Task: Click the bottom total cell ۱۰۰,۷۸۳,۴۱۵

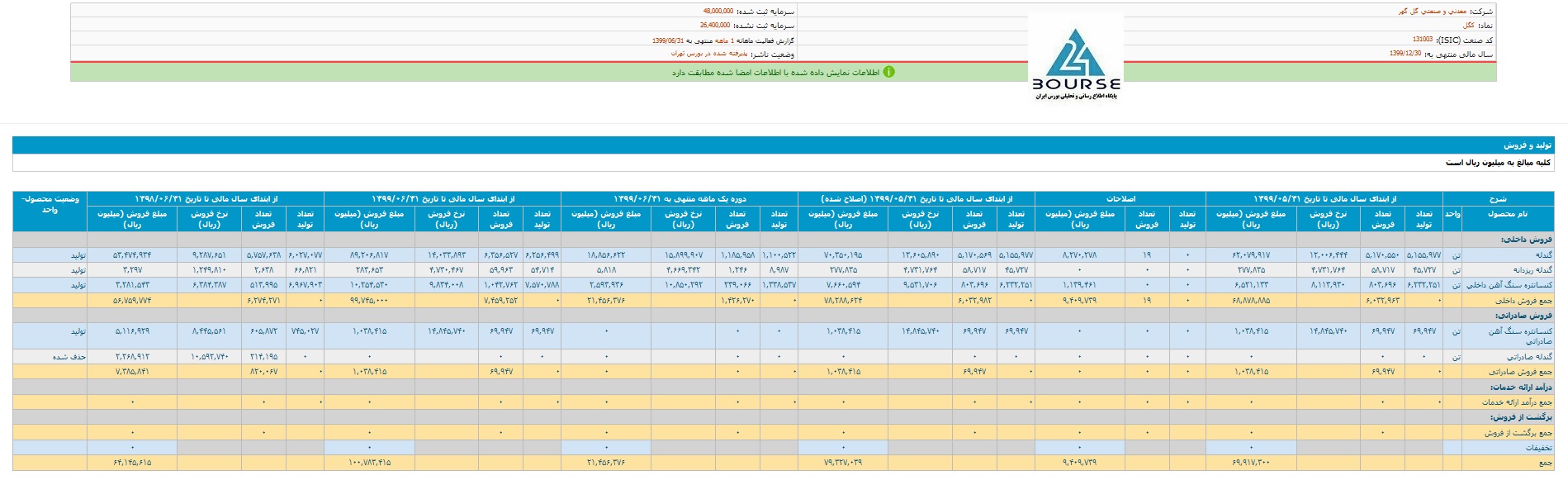Action: (x=369, y=463)
